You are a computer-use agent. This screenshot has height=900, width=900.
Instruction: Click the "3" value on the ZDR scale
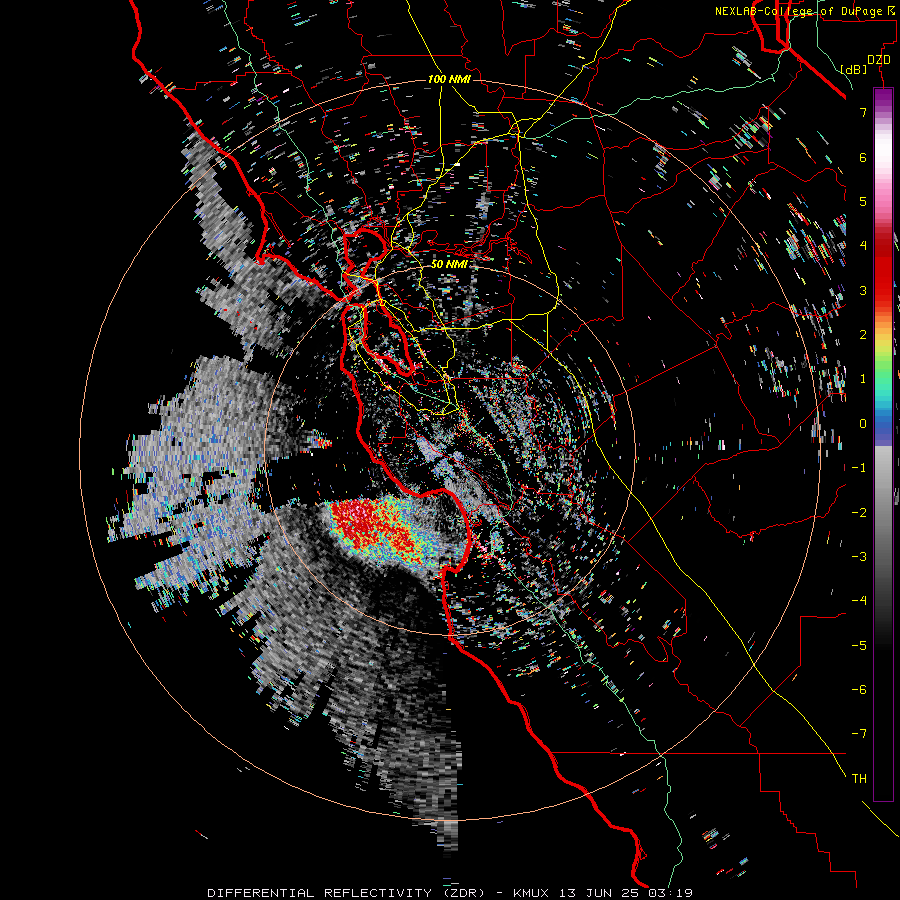click(863, 290)
